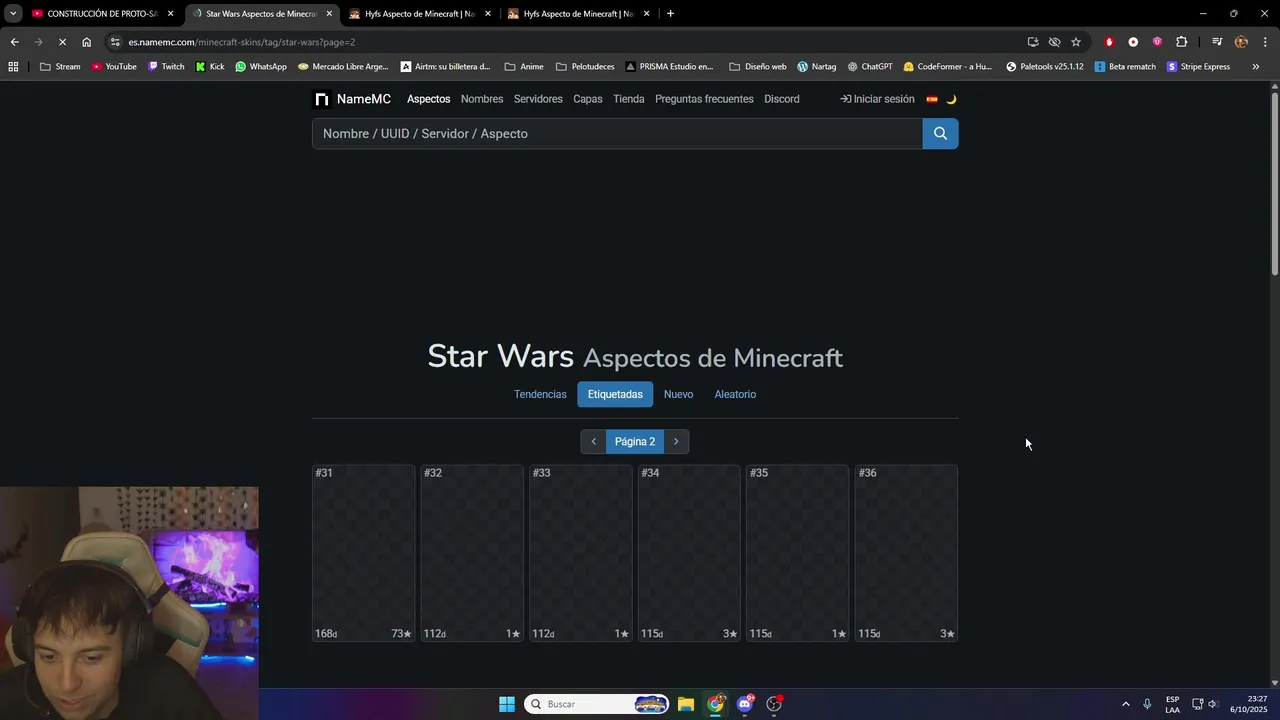Switch to the Tendencias tab
Image resolution: width=1280 pixels, height=720 pixels.
540,394
